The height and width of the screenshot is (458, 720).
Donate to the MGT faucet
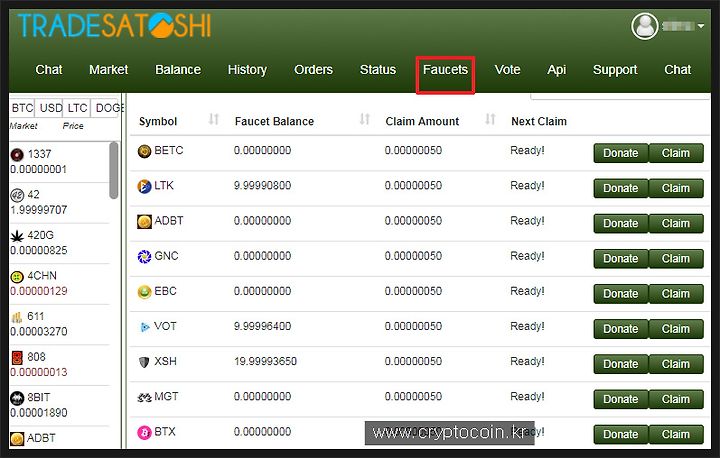(620, 399)
